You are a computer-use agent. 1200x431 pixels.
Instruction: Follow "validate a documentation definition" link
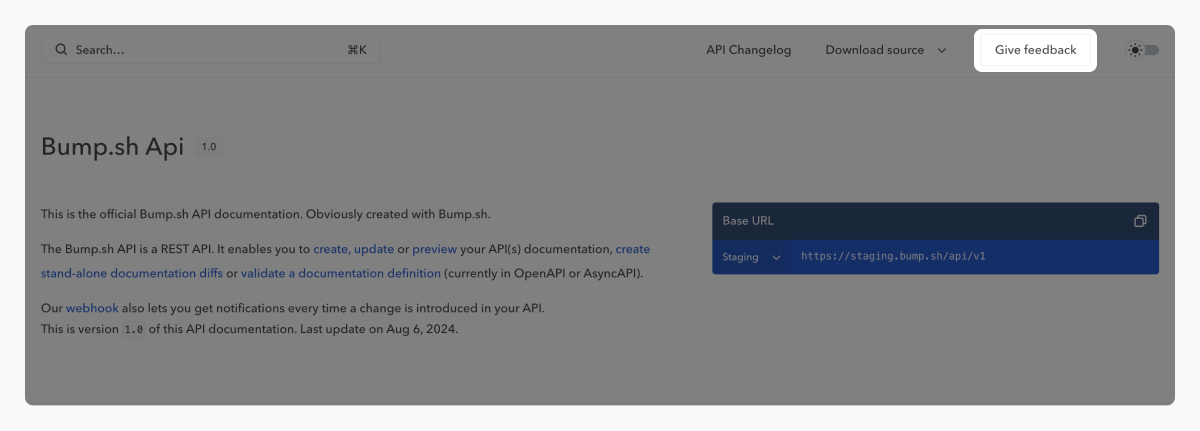coord(341,273)
